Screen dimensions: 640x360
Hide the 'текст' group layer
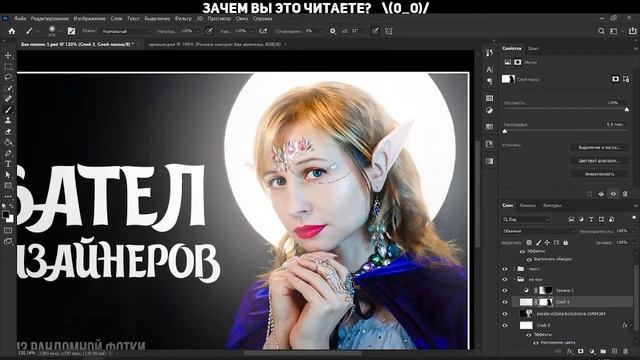(x=505, y=269)
